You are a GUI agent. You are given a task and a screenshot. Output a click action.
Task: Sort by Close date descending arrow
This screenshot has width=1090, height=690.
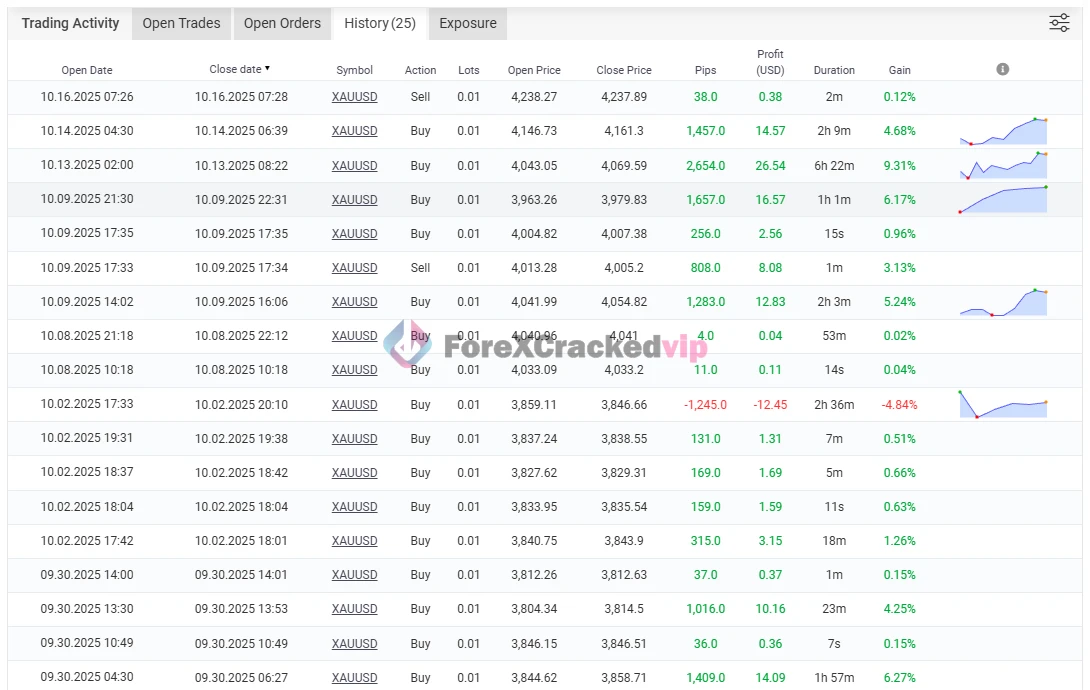click(267, 69)
